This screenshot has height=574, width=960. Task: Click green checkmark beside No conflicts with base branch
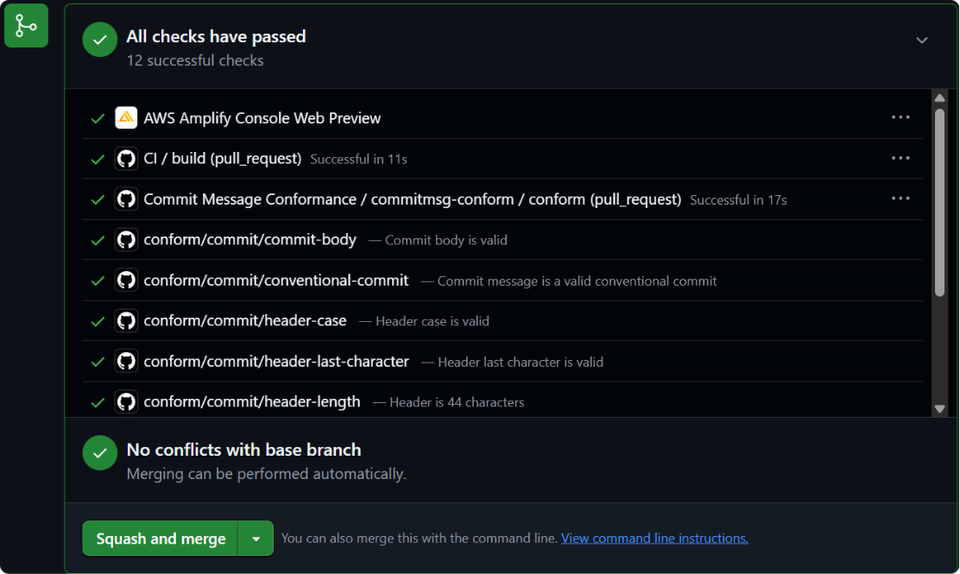(100, 453)
